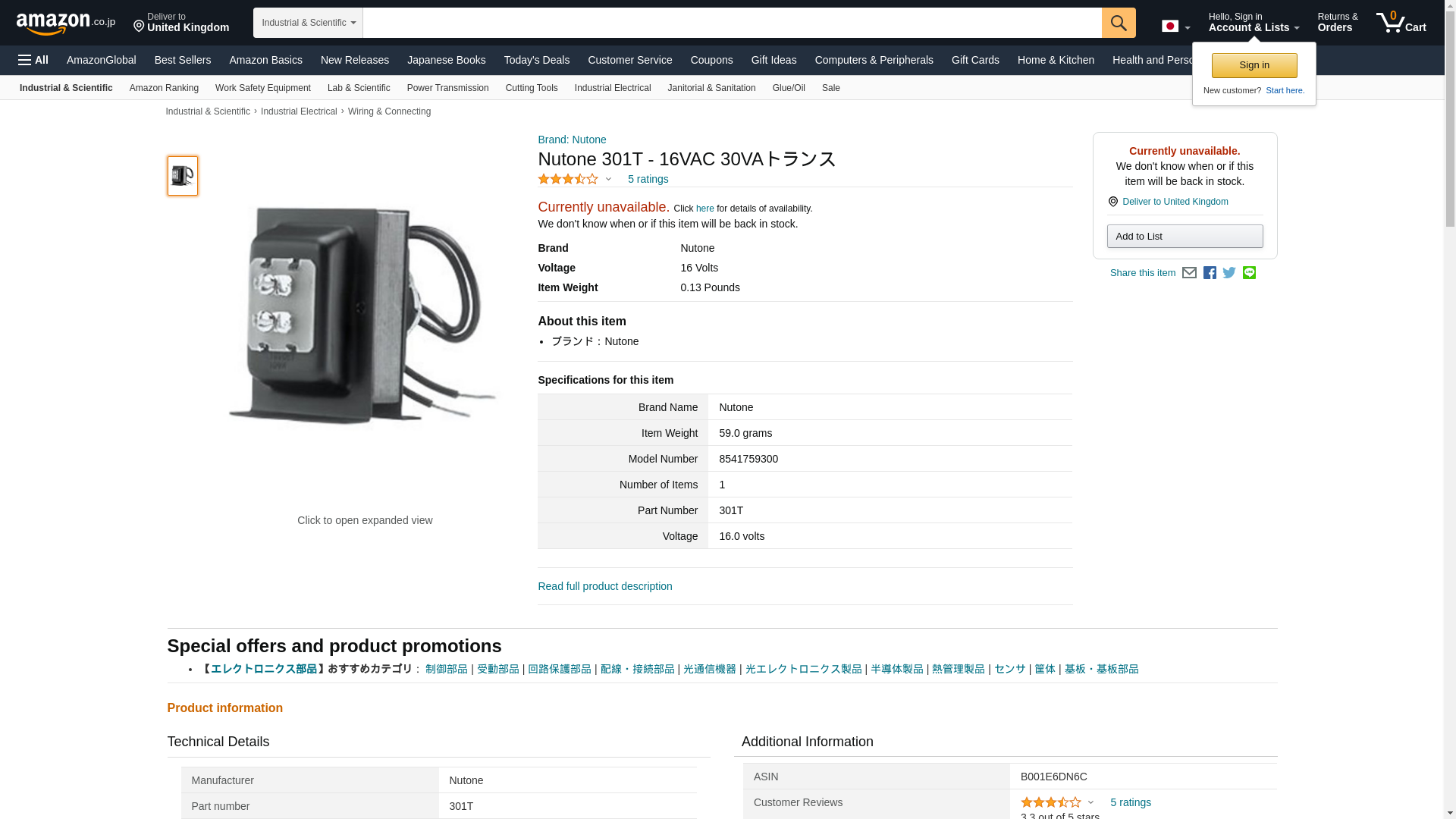Open the All hamburger menu

[x=33, y=60]
